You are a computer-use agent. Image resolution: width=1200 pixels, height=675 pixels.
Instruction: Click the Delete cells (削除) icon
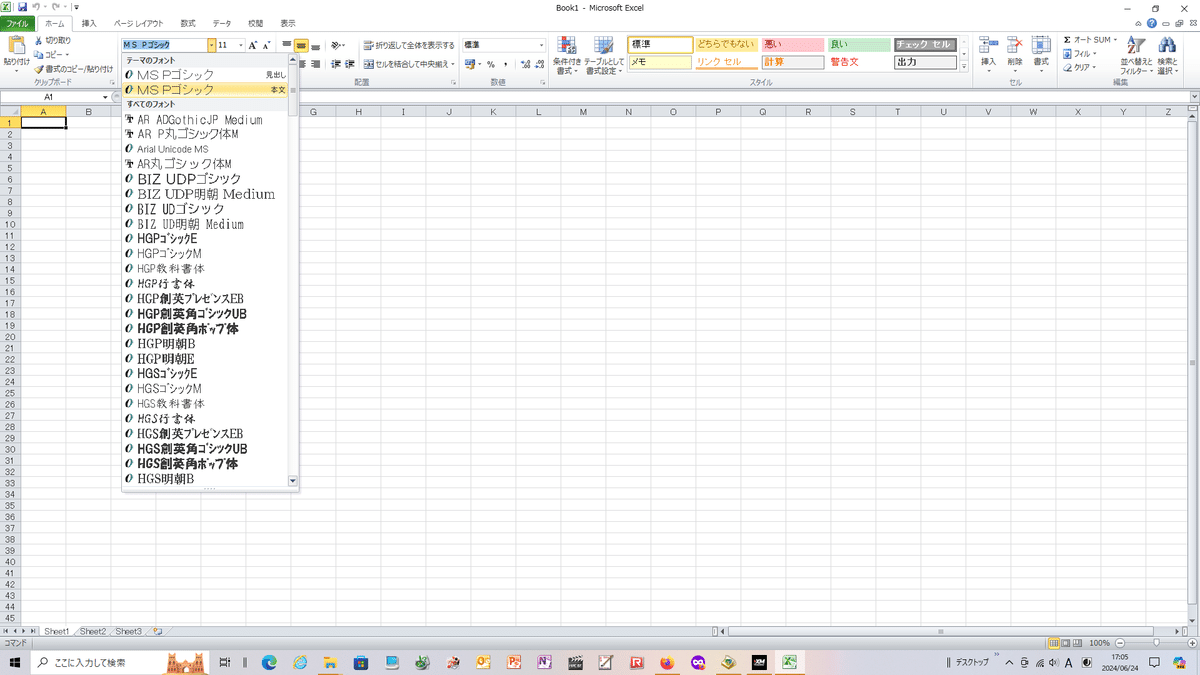tap(1015, 46)
